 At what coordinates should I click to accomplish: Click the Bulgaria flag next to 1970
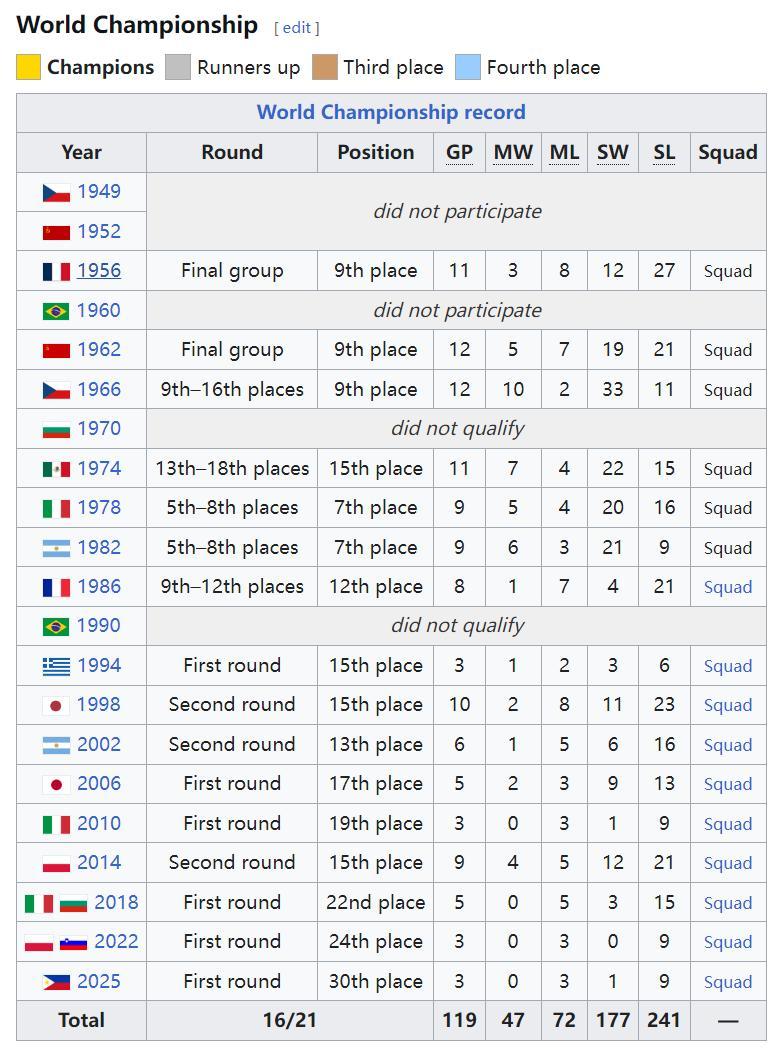[56, 429]
